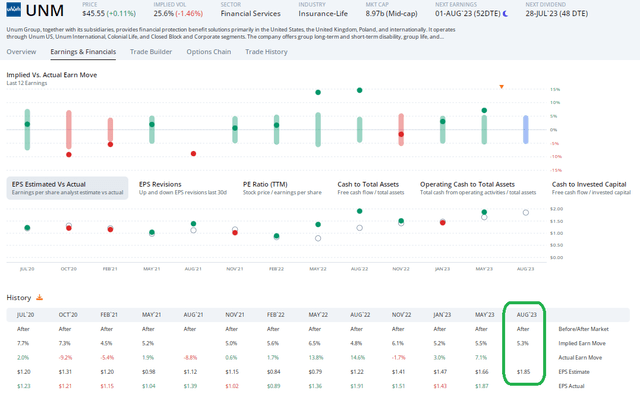The width and height of the screenshot is (640, 394).
Task: Click the blue AUG'23 implied move bar
Action: (x=526, y=129)
